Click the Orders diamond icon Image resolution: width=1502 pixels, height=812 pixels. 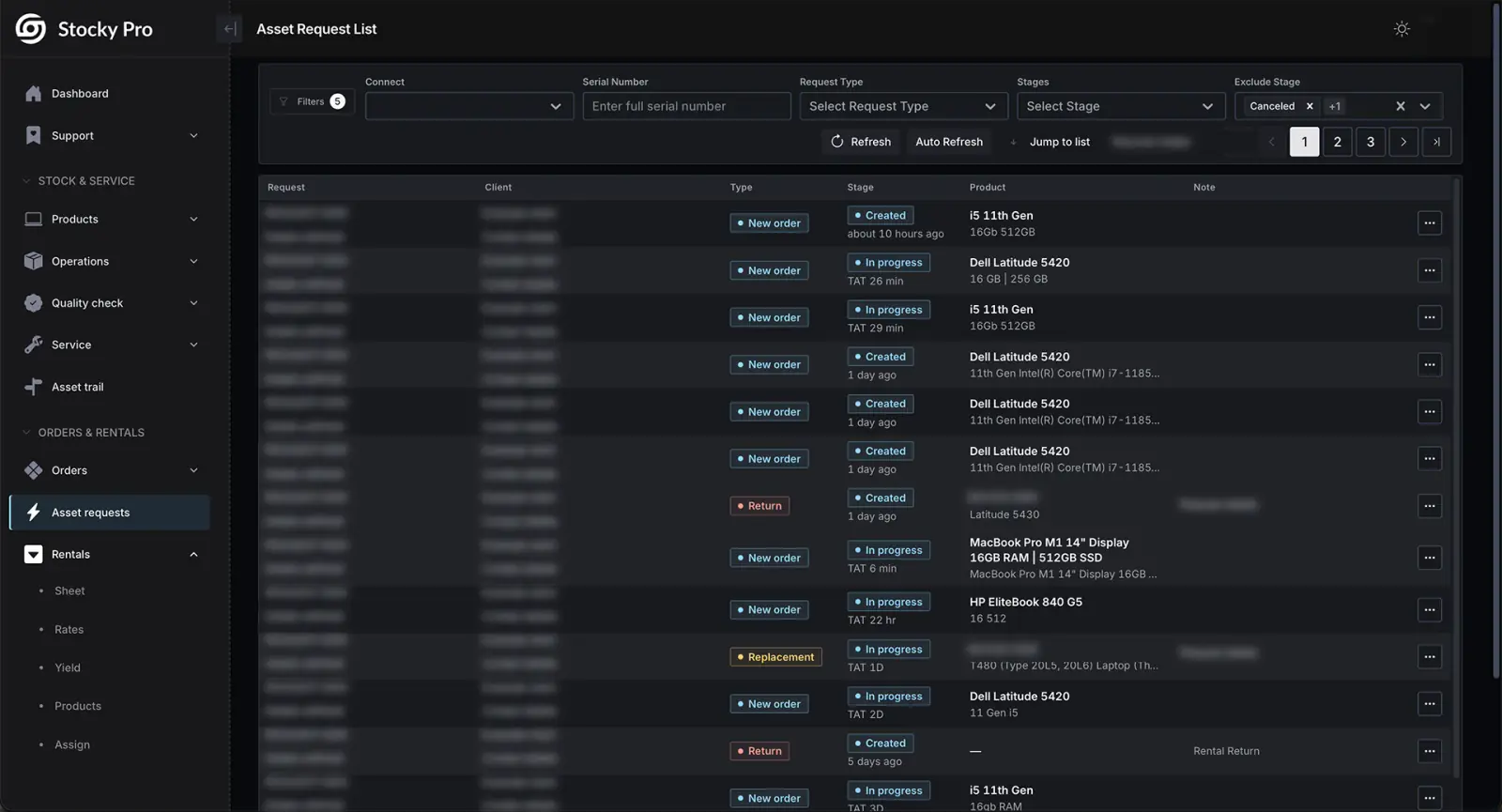(34, 470)
